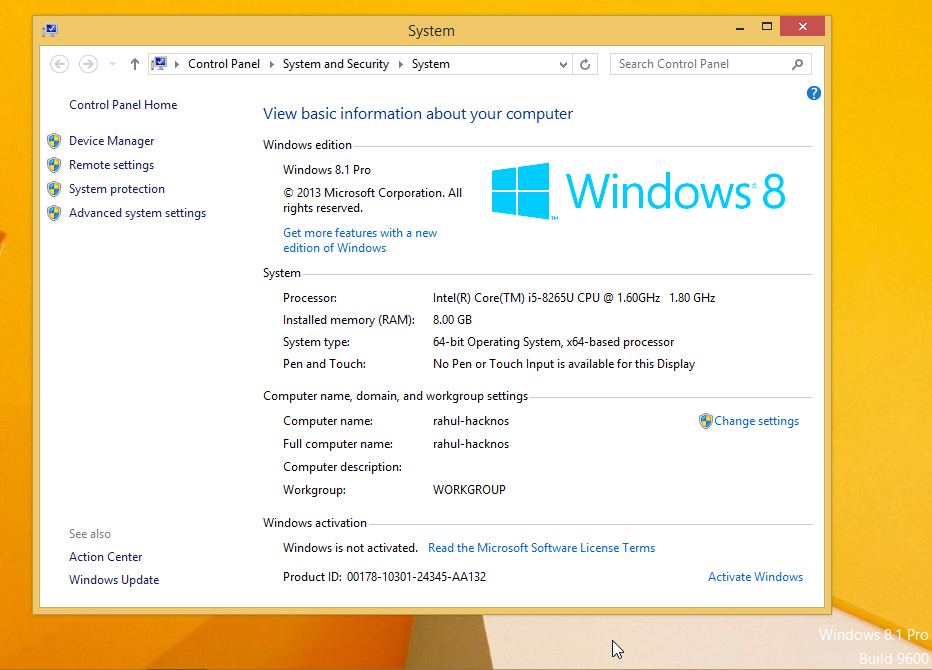Click shield icon beside System protection

point(54,189)
